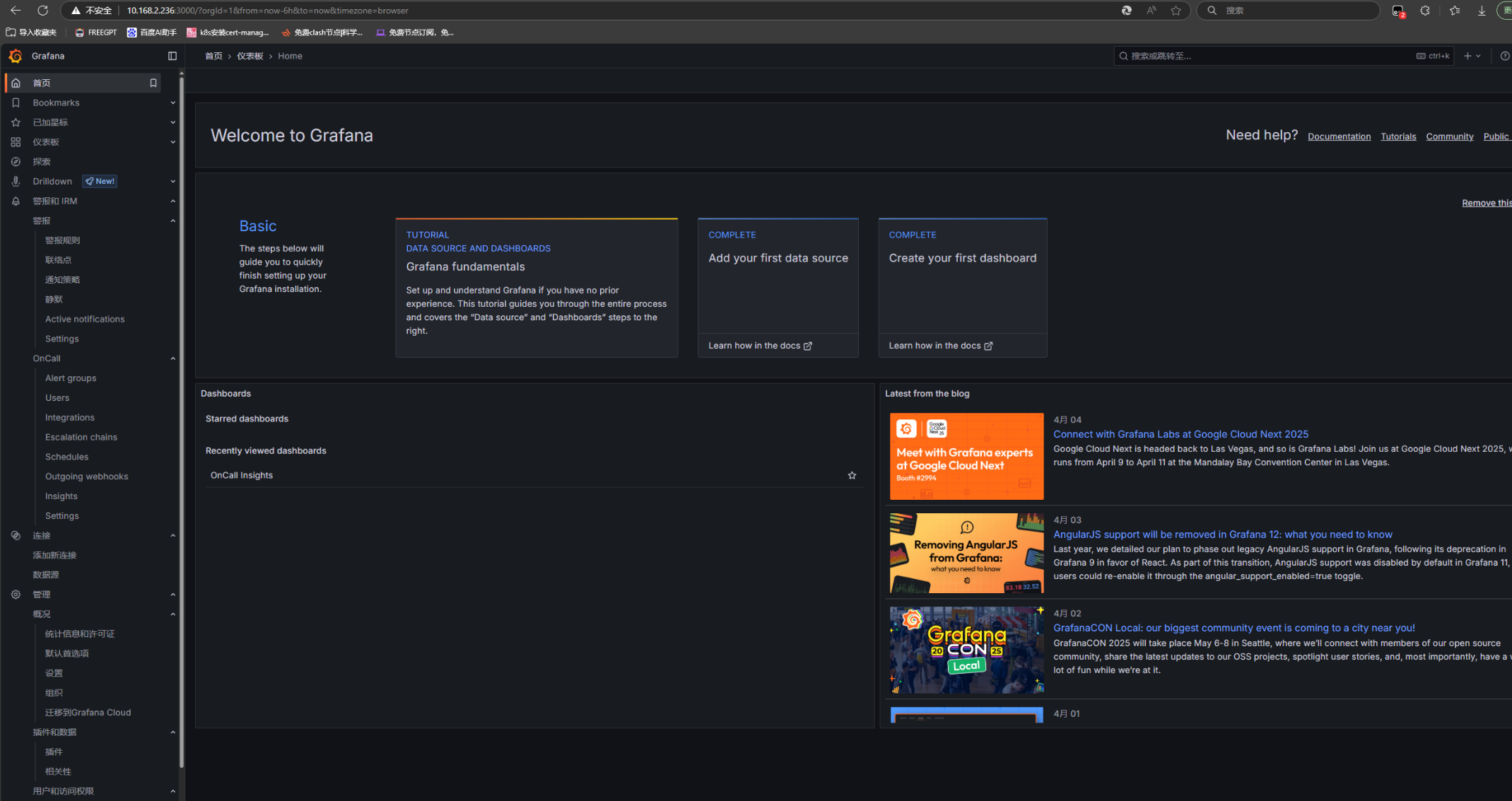The width and height of the screenshot is (1512, 801).
Task: Expand the Drilldown section chevron
Action: tap(172, 182)
